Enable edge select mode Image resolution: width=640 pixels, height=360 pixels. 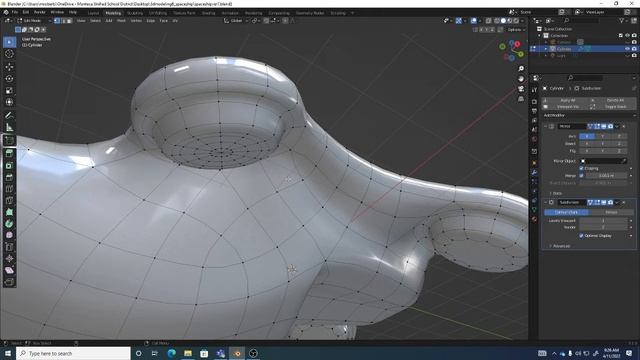pyautogui.click(x=63, y=20)
